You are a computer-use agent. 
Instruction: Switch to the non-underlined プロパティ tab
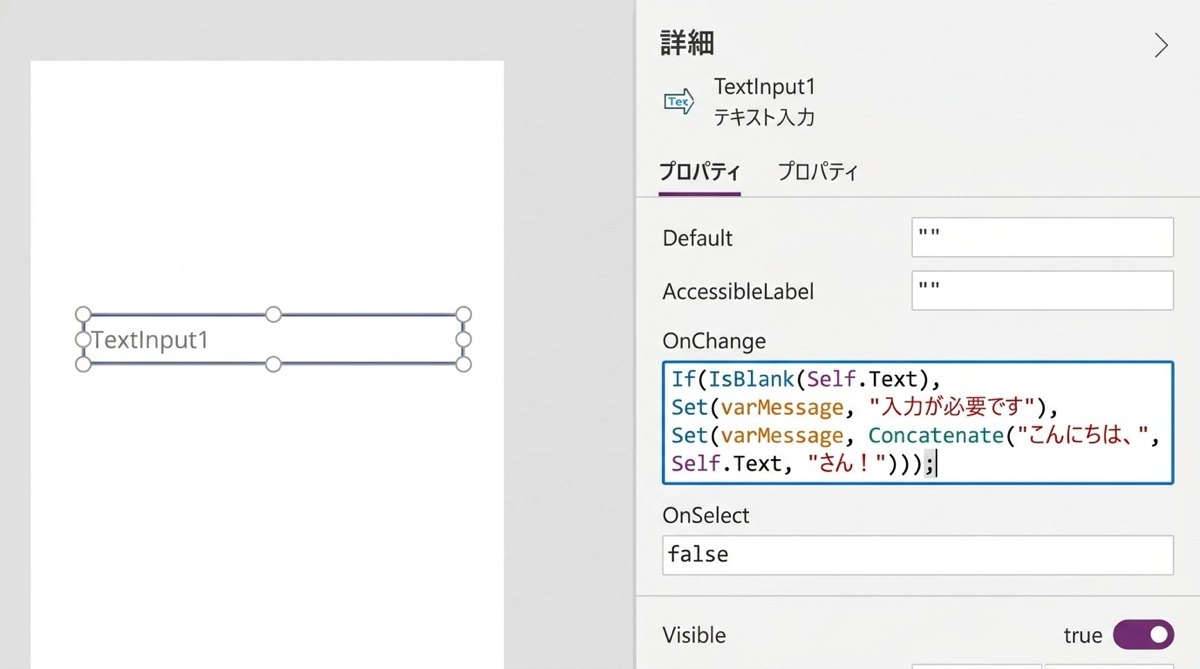817,171
